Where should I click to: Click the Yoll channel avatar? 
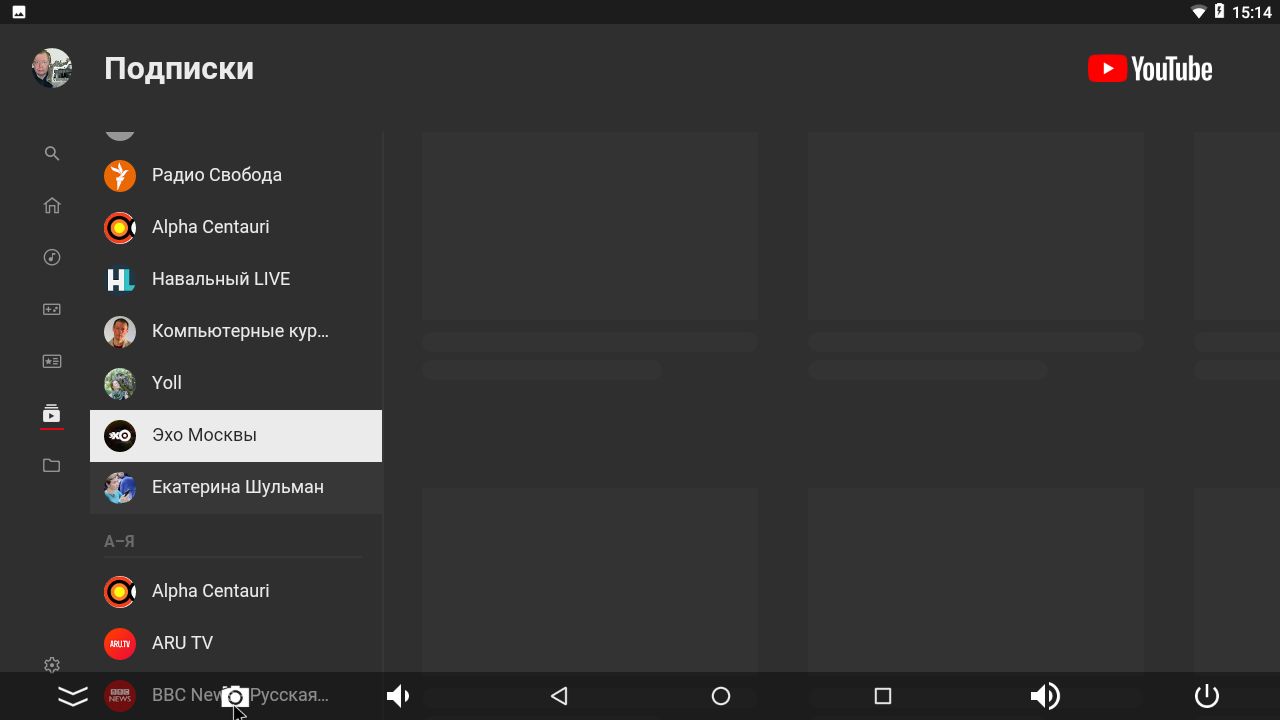tap(120, 383)
